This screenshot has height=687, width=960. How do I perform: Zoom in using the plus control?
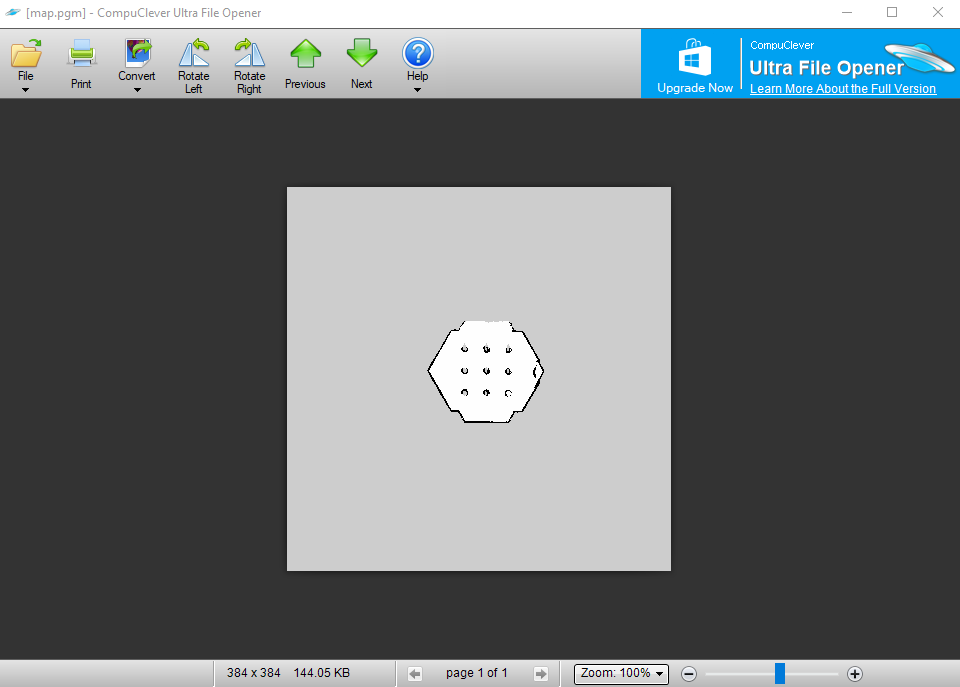[x=855, y=674]
